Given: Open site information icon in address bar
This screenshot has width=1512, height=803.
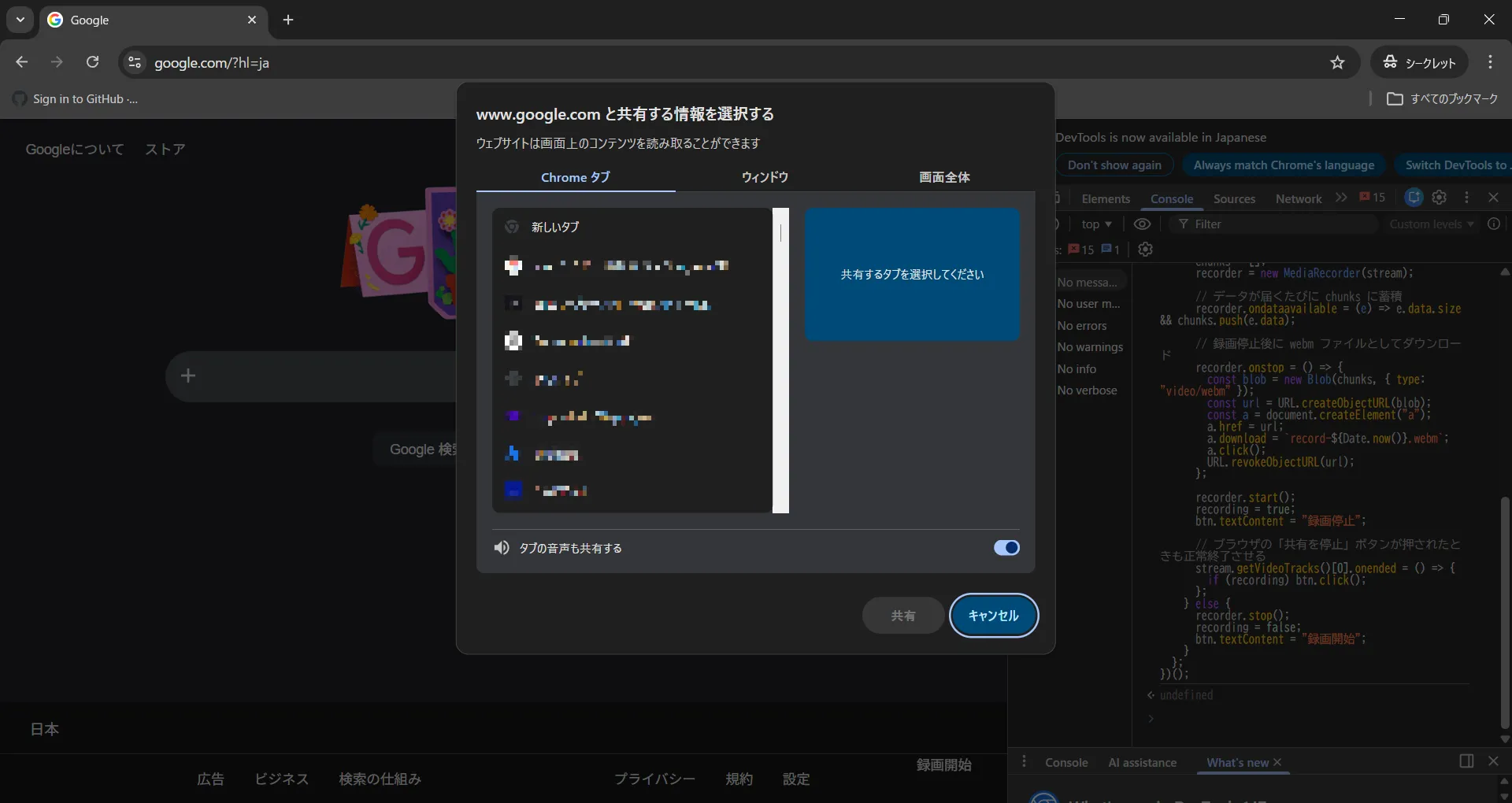Looking at the screenshot, I should pyautogui.click(x=135, y=62).
